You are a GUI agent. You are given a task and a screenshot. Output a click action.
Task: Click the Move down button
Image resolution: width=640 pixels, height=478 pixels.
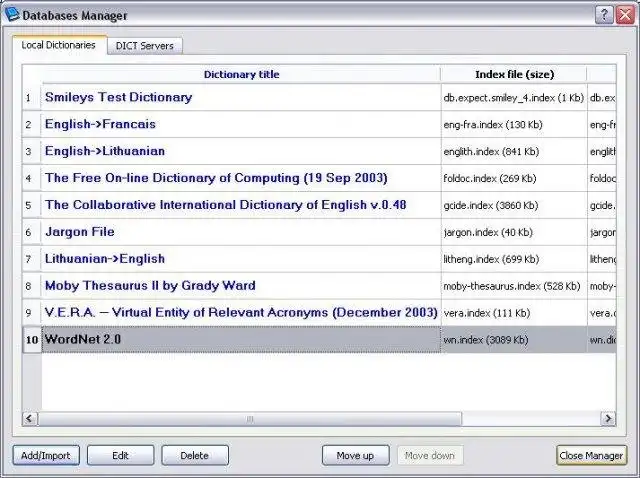coord(430,455)
